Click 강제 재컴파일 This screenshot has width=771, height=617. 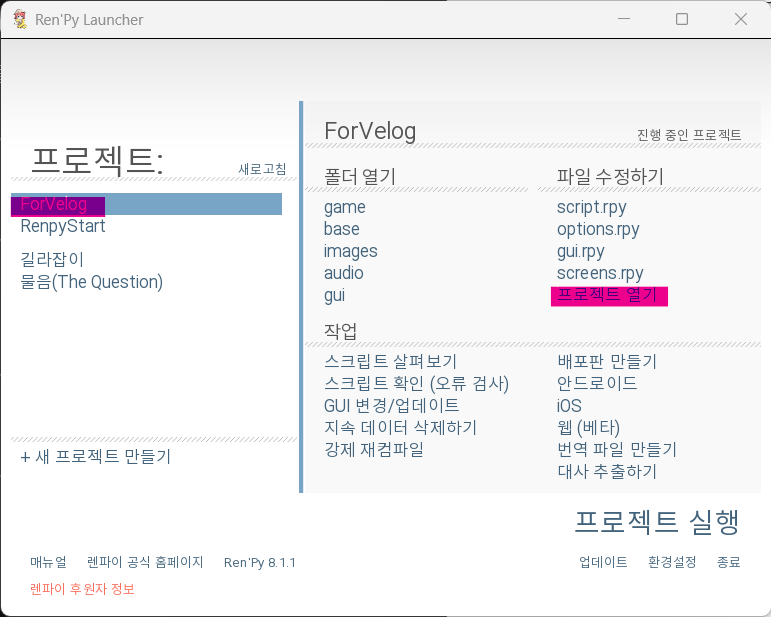tap(374, 449)
